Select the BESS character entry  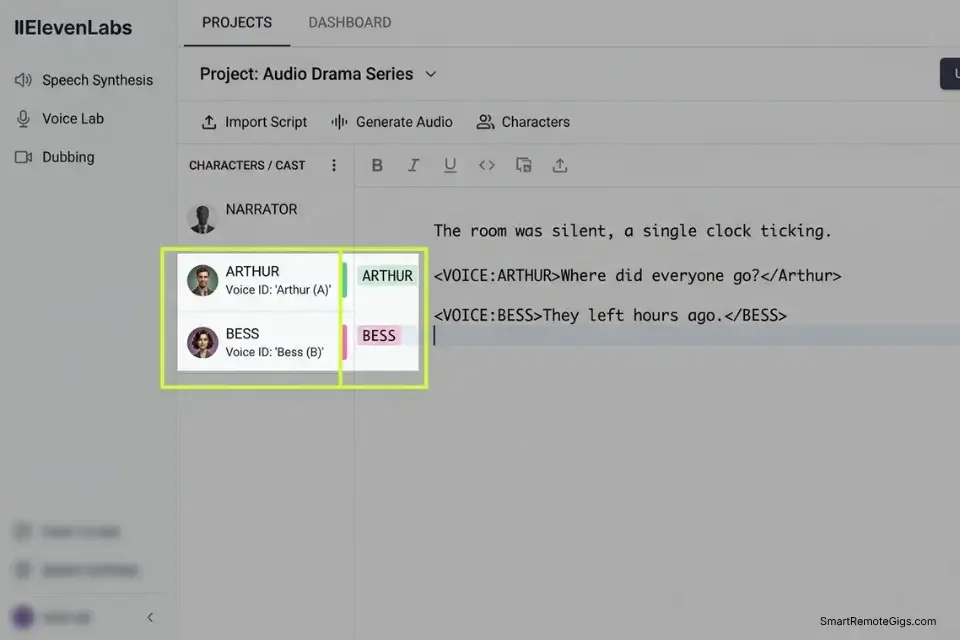click(x=258, y=342)
